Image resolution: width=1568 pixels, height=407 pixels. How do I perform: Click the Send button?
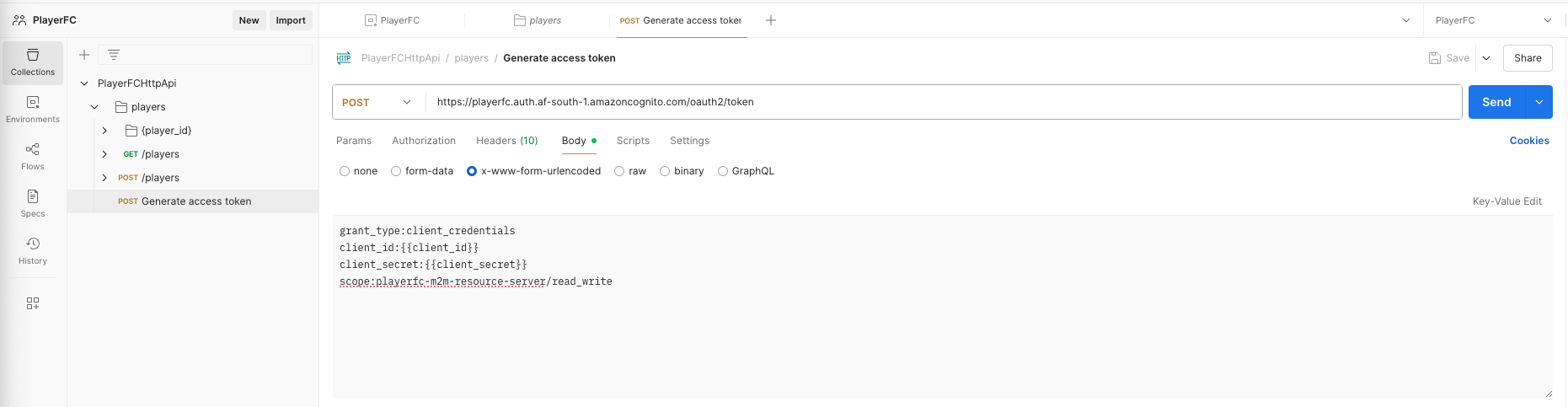coord(1496,102)
